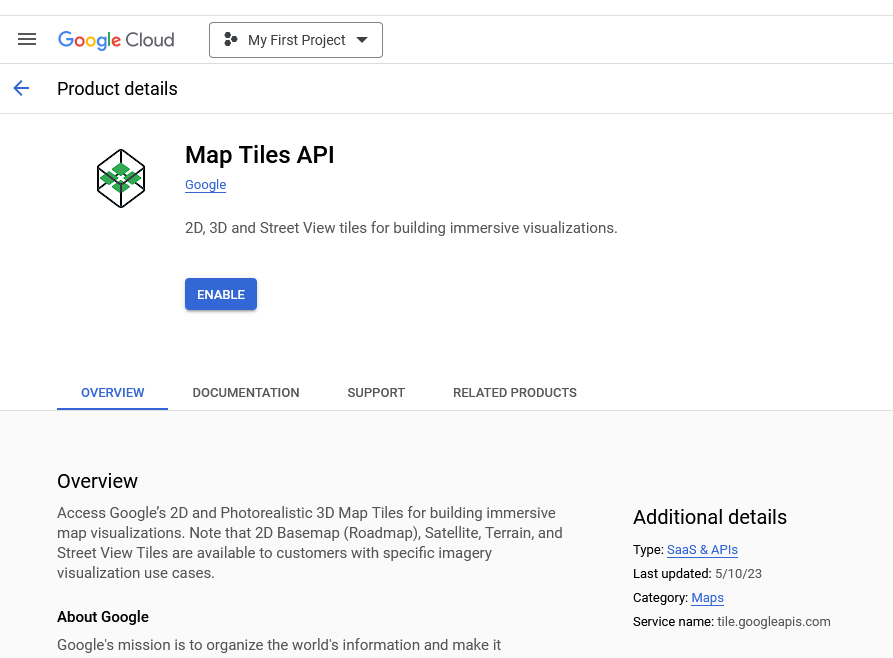Open the My First Project selector

(x=296, y=40)
